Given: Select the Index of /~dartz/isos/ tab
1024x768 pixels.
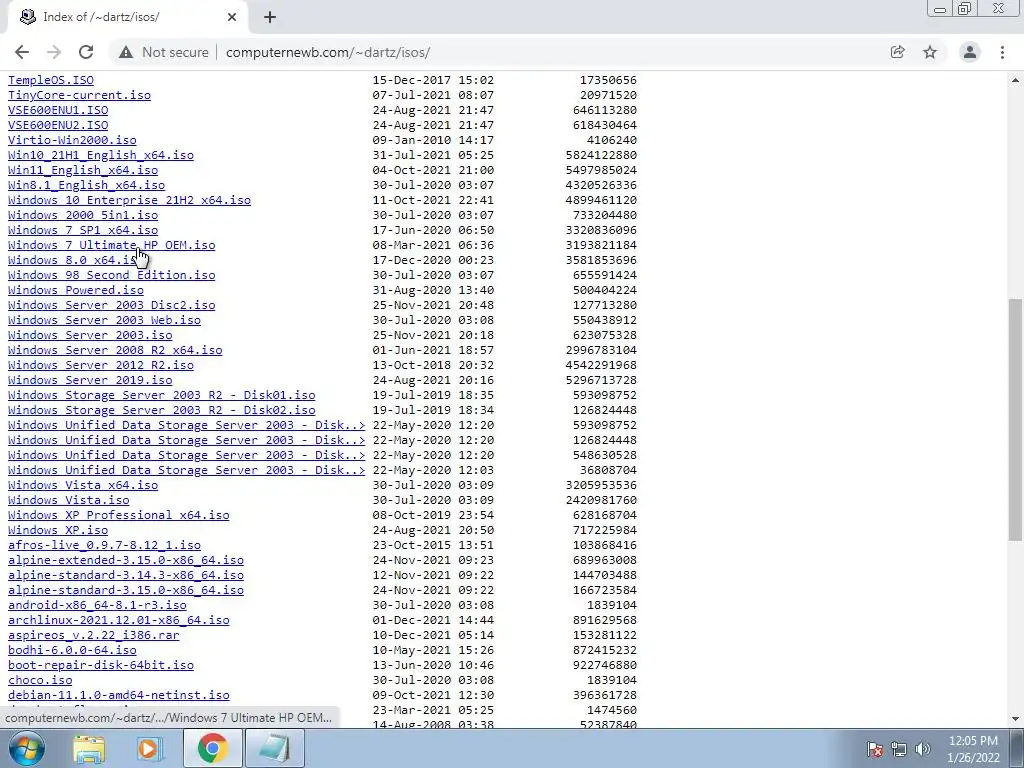Looking at the screenshot, I should tap(129, 17).
